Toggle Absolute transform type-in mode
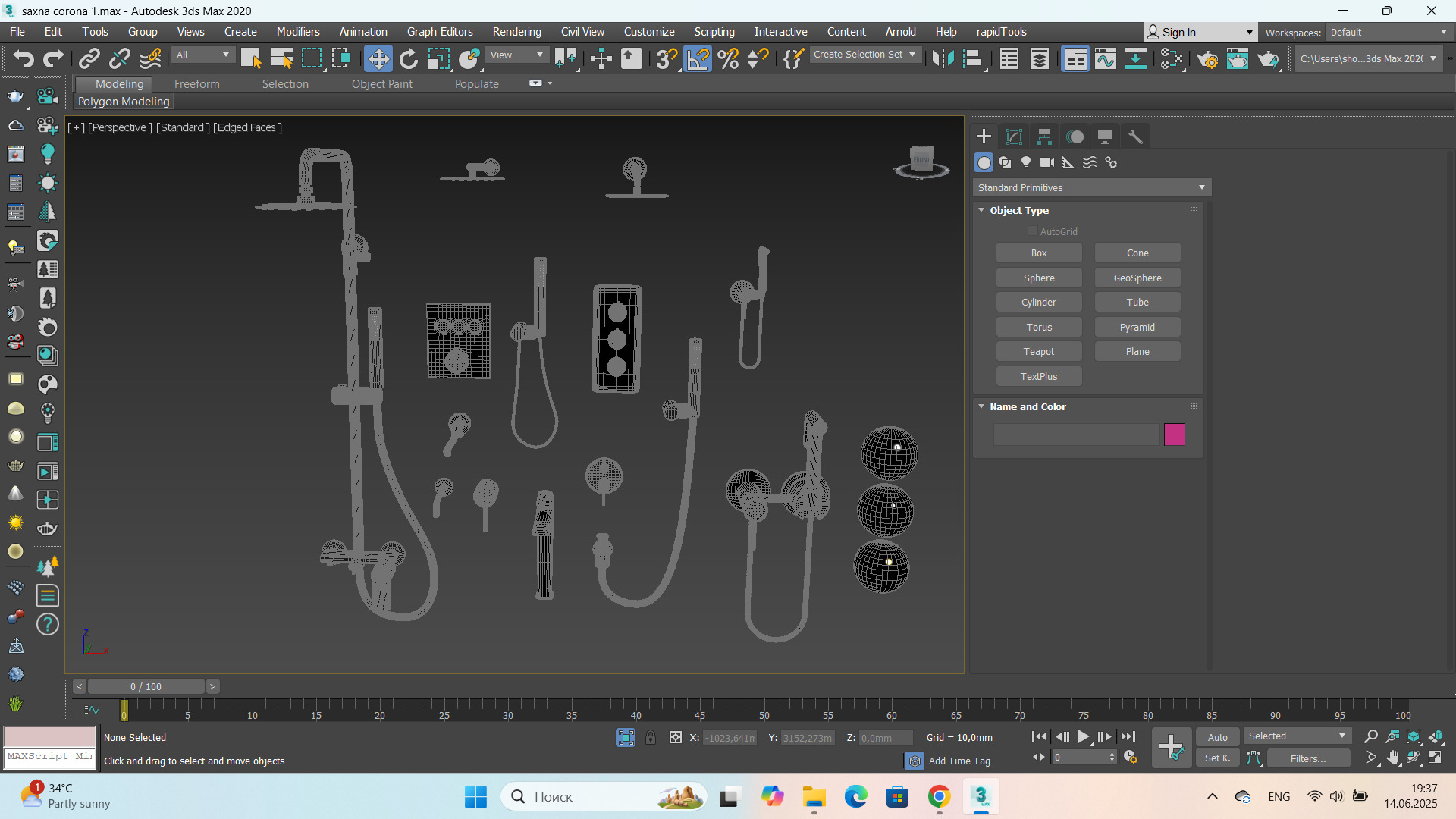The height and width of the screenshot is (819, 1456). tap(675, 737)
